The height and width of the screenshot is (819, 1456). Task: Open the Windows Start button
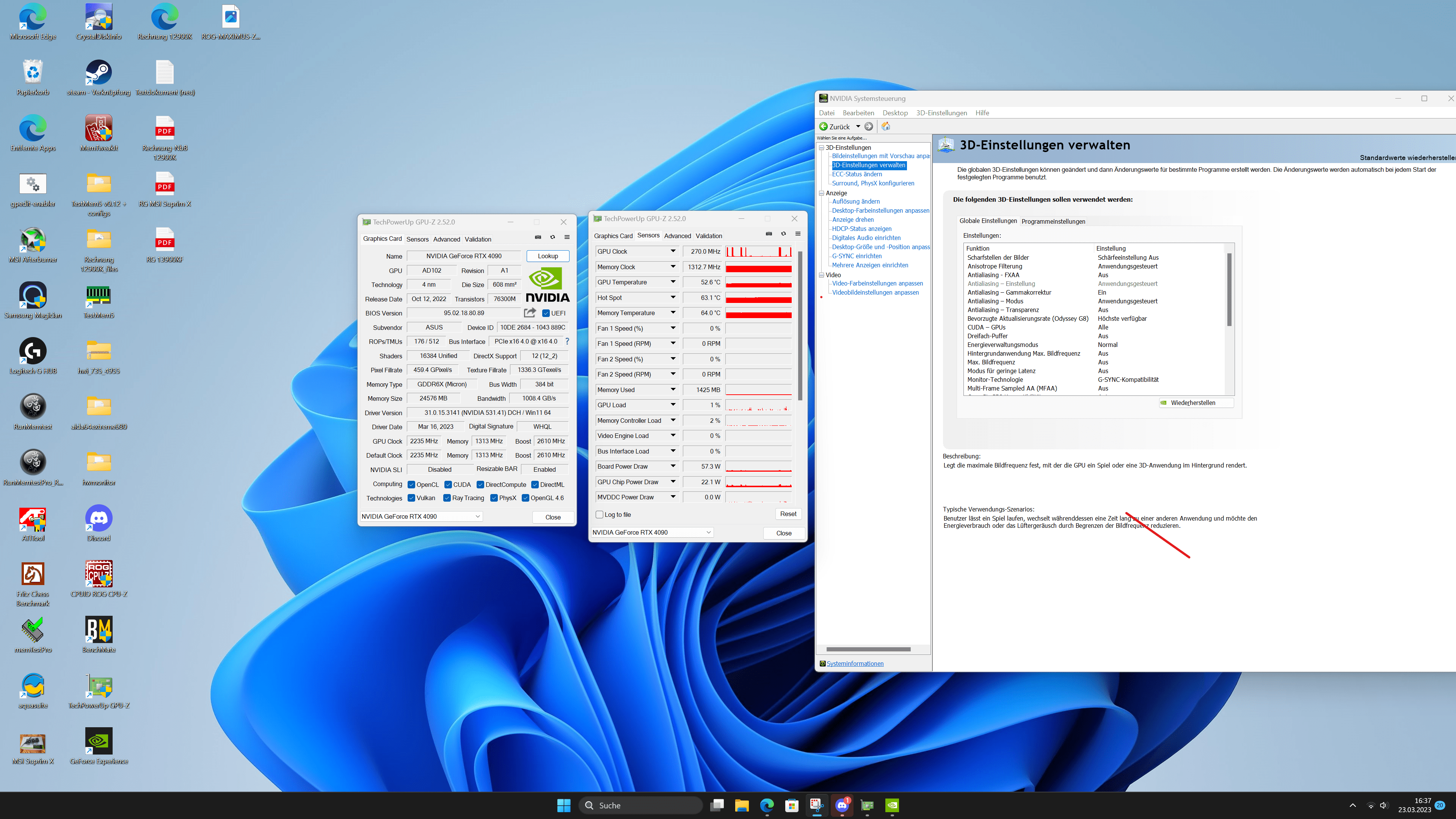click(x=563, y=805)
